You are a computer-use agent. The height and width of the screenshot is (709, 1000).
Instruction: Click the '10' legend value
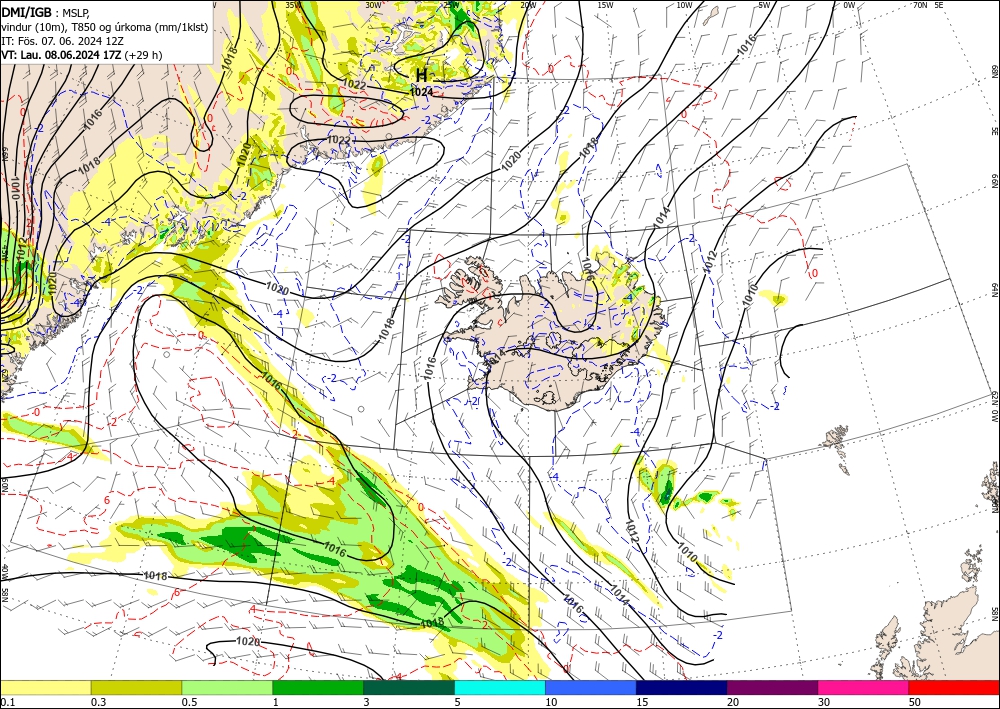point(551,702)
